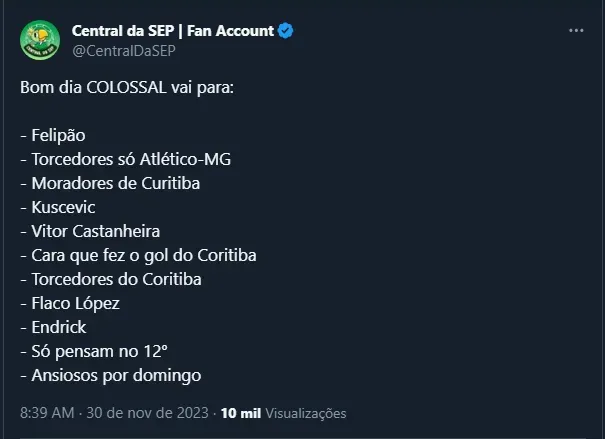This screenshot has height=439, width=605.
Task: Click 'Cara que fez o gol do Coritiba'
Action: click(x=138, y=255)
